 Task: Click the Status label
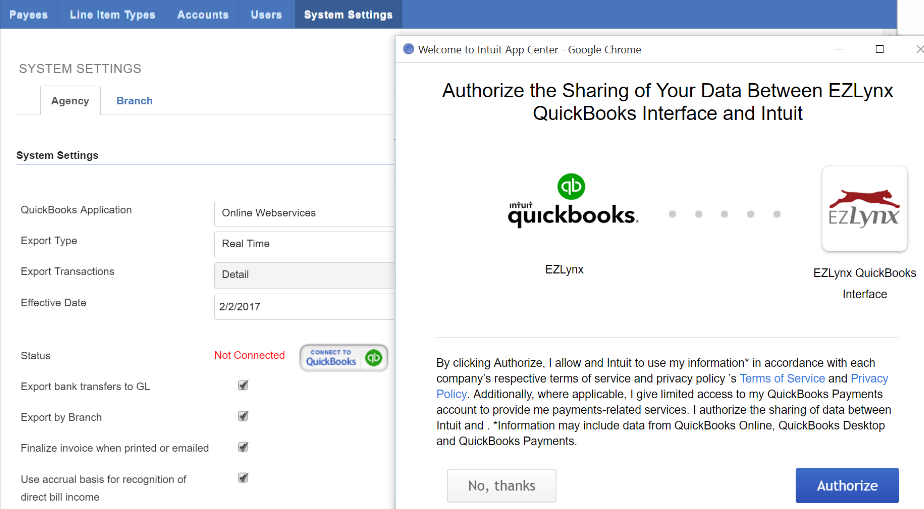(x=35, y=356)
